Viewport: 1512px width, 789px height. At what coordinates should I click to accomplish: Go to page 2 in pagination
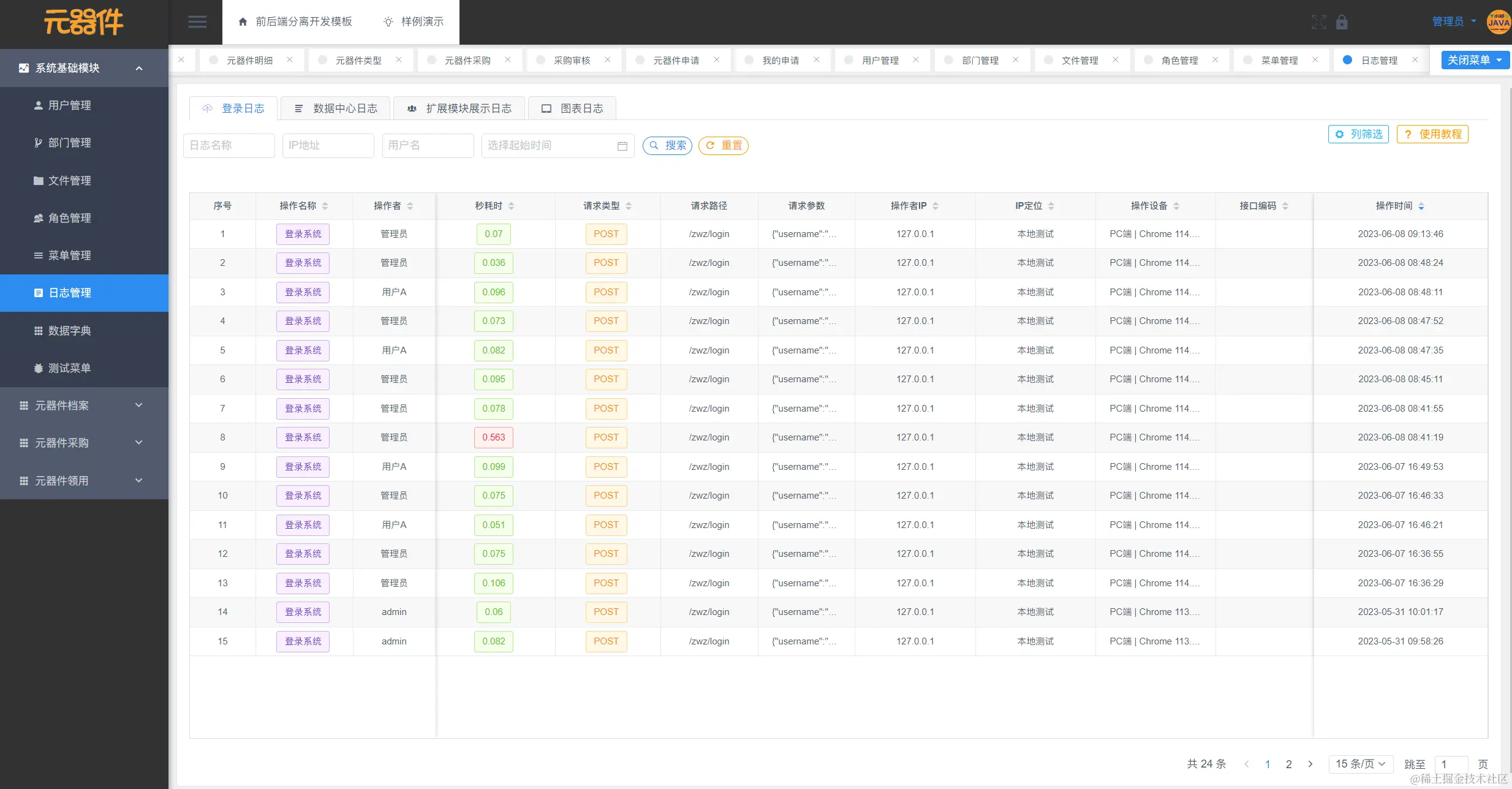(1289, 764)
